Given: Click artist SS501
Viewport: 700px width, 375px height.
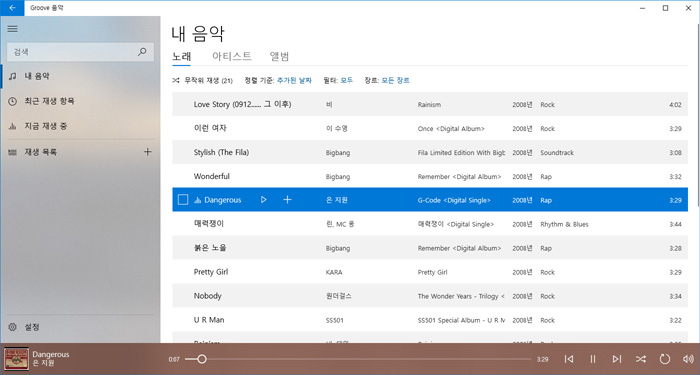Looking at the screenshot, I should [x=335, y=320].
